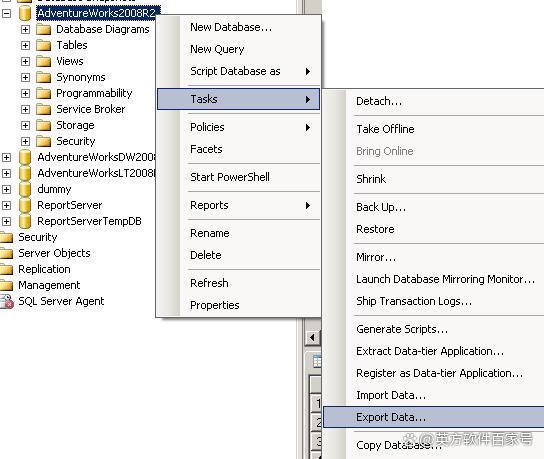Select Back Up… in Tasks submenu
The image size is (544, 459).
(x=434, y=207)
